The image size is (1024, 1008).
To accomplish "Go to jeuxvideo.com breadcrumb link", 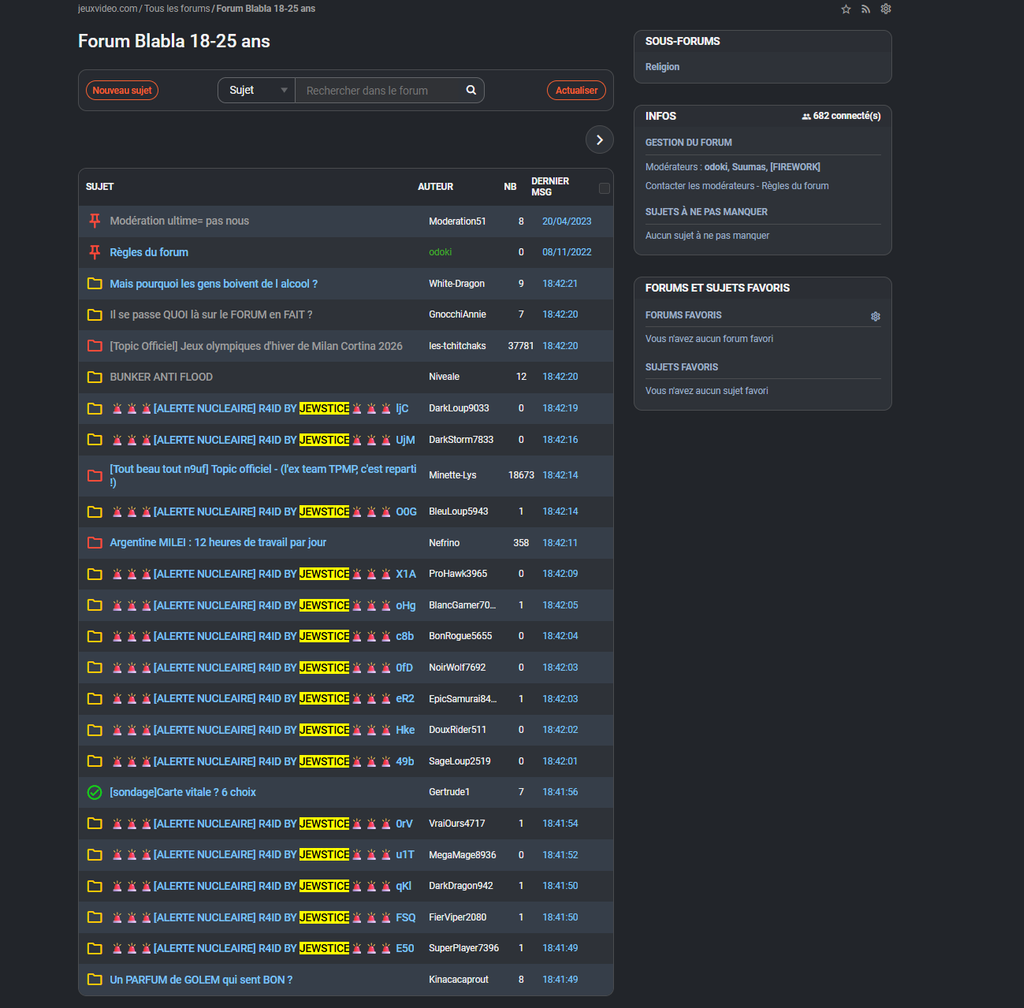I will [108, 9].
